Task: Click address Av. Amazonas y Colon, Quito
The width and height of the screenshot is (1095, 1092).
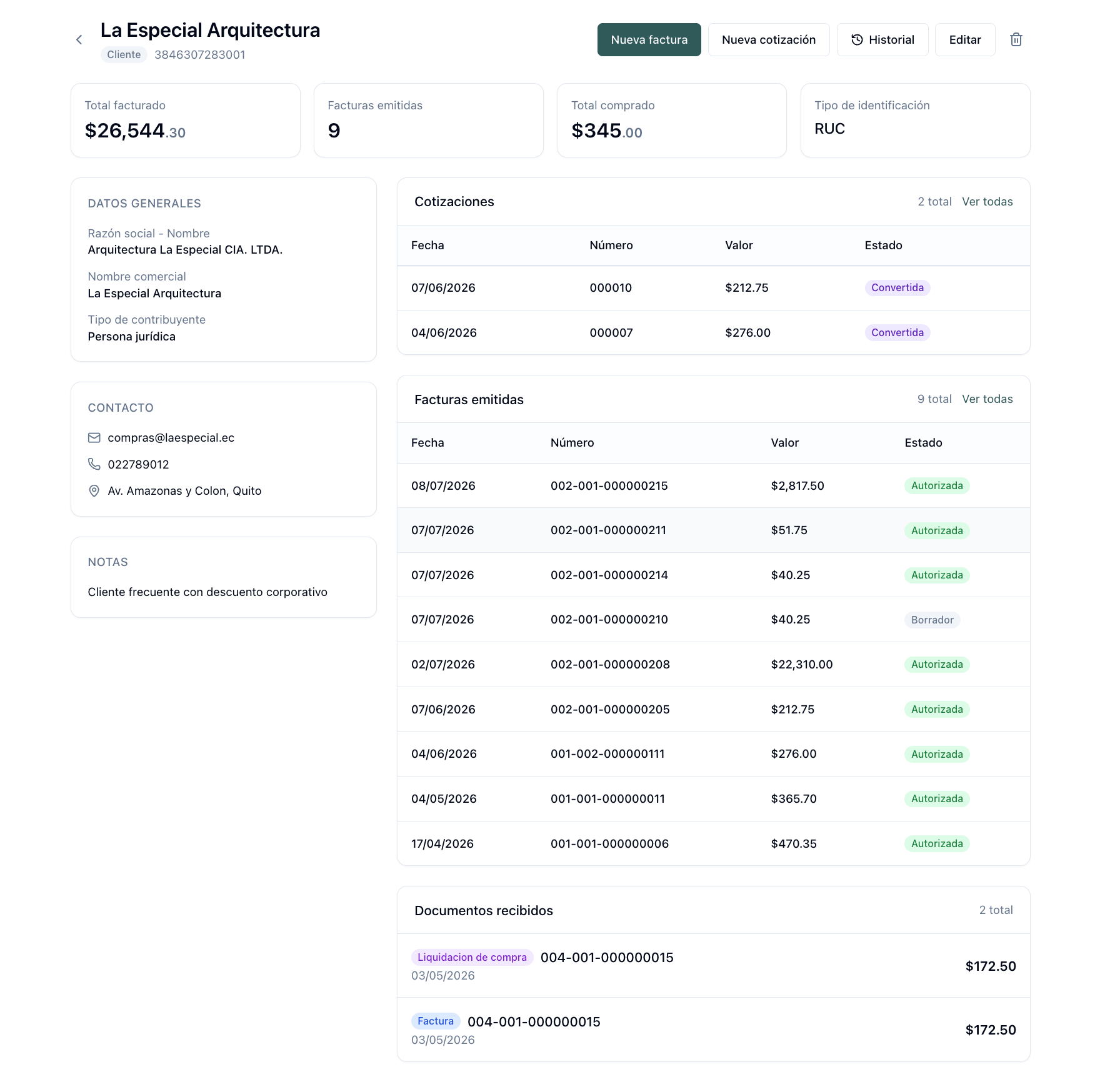Action: pyautogui.click(x=184, y=491)
